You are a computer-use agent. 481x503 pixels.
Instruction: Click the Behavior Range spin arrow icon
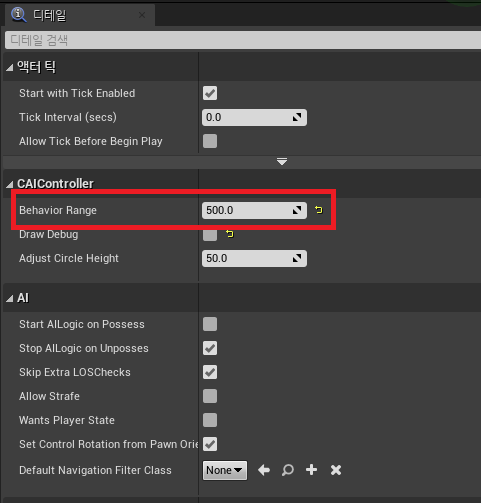click(x=297, y=210)
